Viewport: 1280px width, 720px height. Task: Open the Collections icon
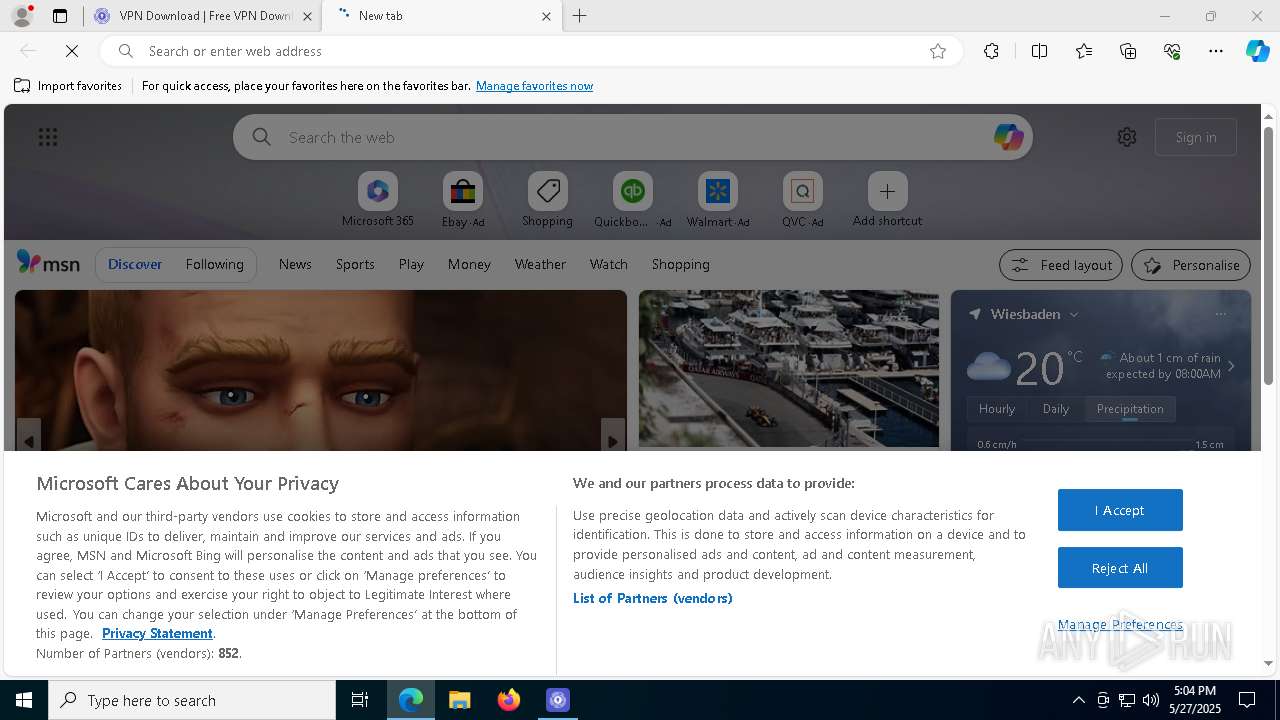click(1128, 51)
